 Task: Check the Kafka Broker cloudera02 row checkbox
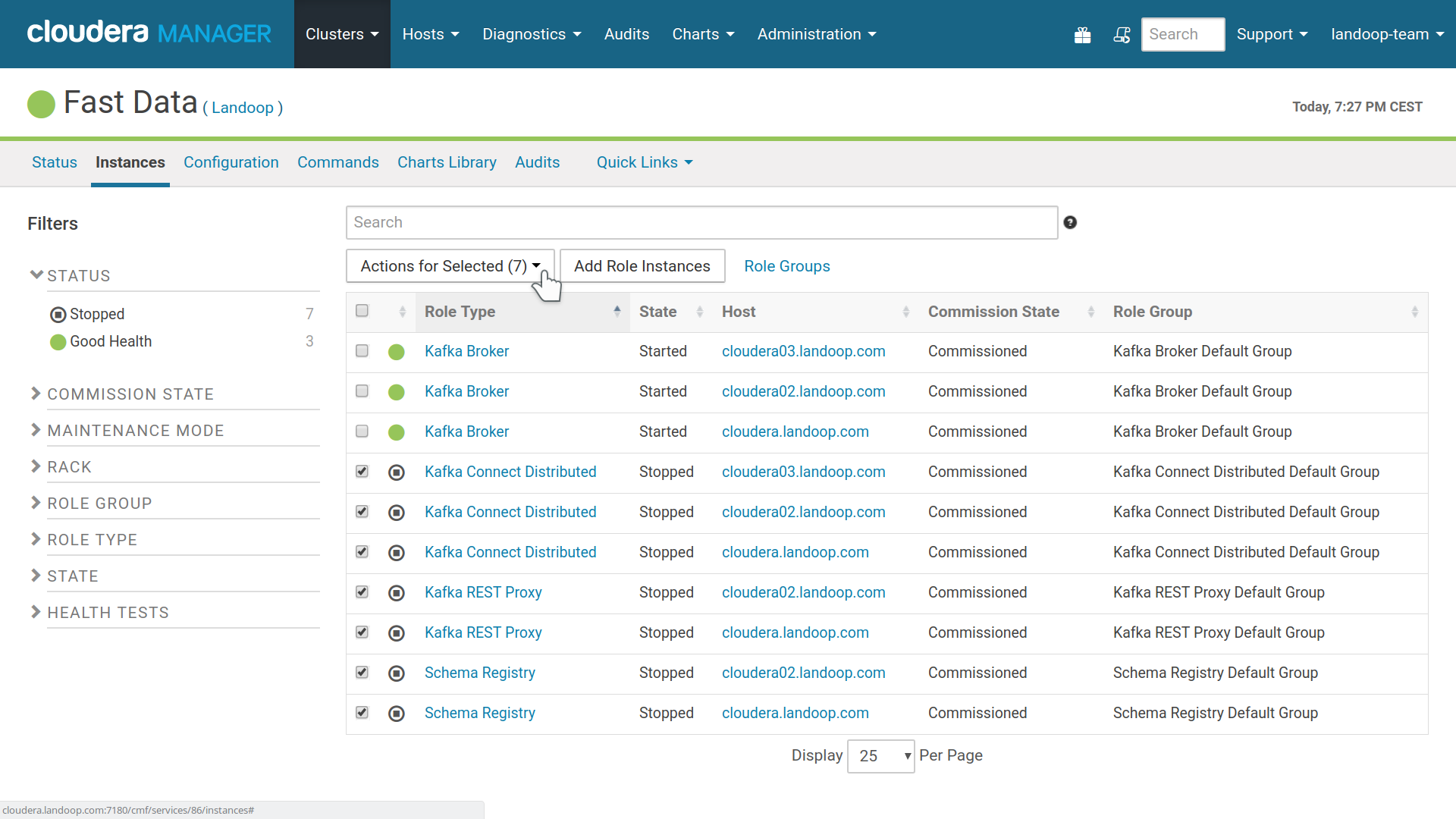(x=362, y=391)
